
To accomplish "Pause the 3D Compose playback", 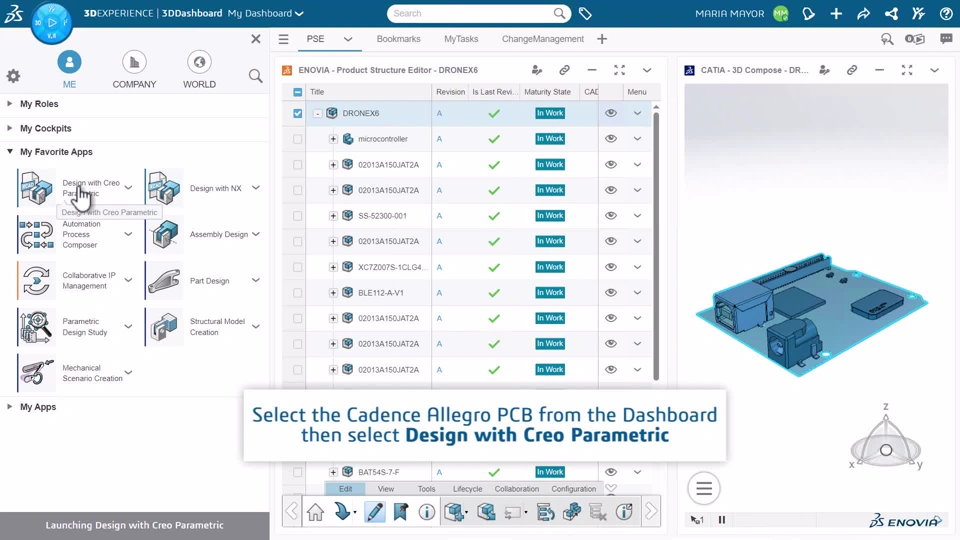I will (x=722, y=520).
